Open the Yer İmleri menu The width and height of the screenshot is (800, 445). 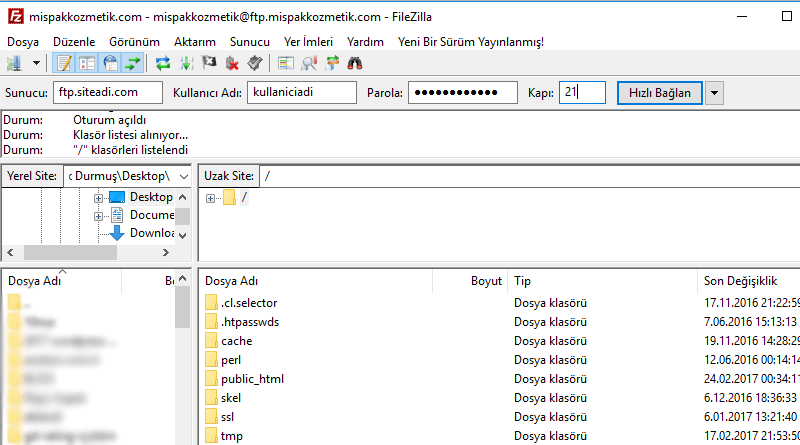[x=308, y=42]
